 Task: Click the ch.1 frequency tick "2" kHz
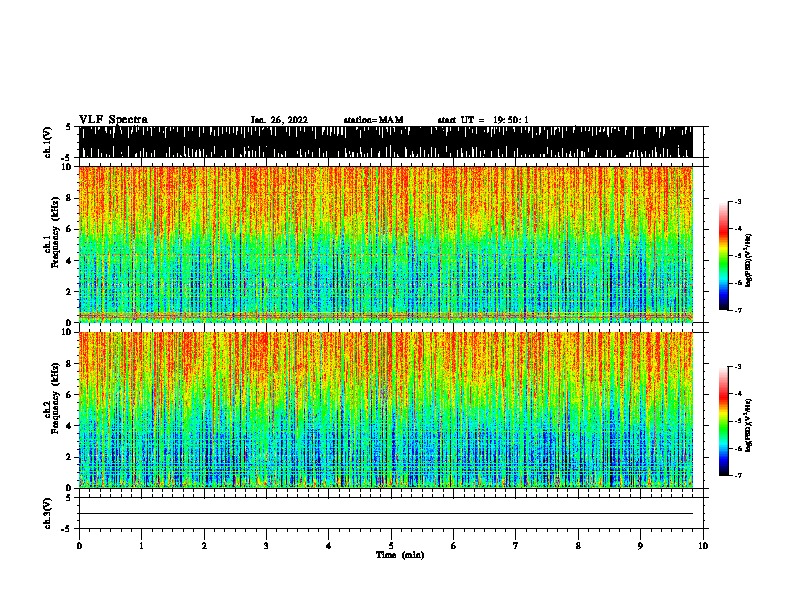coord(69,291)
